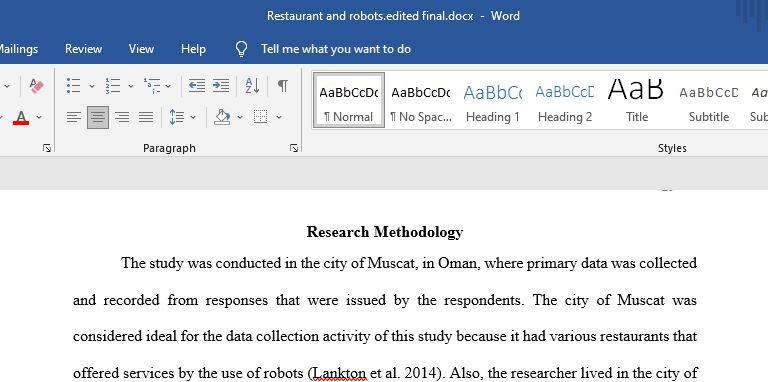Open the Help tab
The width and height of the screenshot is (768, 382).
pyautogui.click(x=193, y=49)
